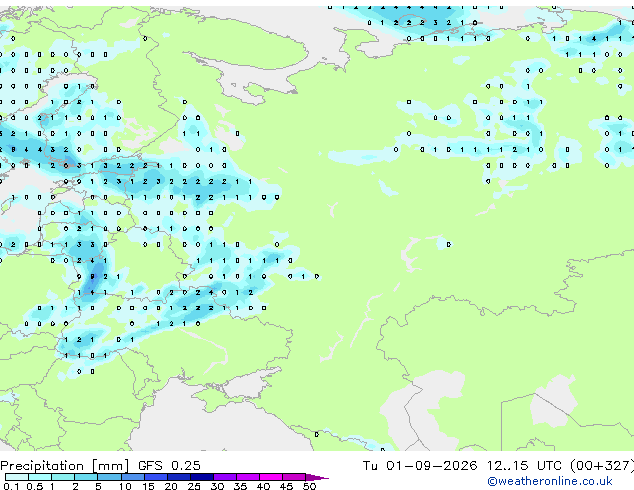Viewport: 634px width, 490px height.
Task: Click the 5–10 mm legend color swatch
Action: coord(109,477)
